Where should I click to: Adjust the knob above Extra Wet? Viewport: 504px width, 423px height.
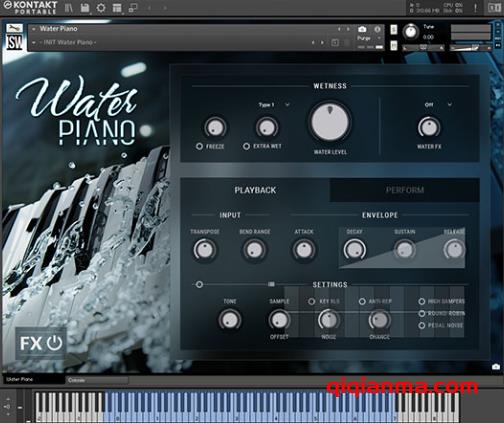click(267, 128)
